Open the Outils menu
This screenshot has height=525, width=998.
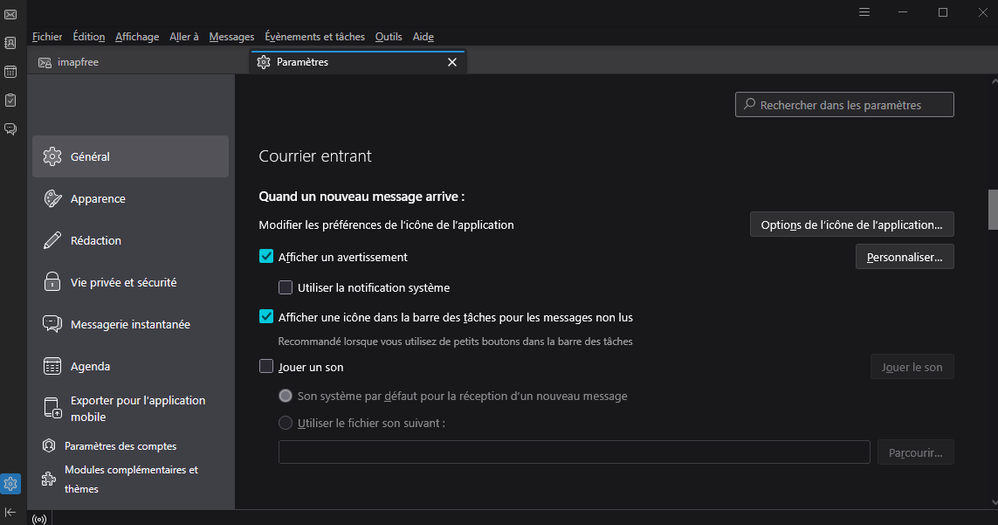pyautogui.click(x=388, y=37)
